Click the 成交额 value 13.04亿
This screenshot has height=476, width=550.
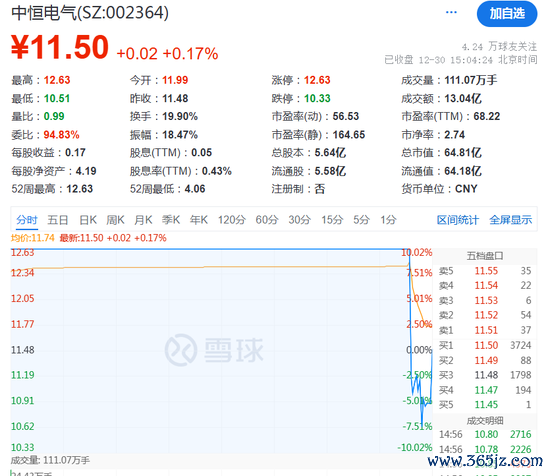pos(463,99)
